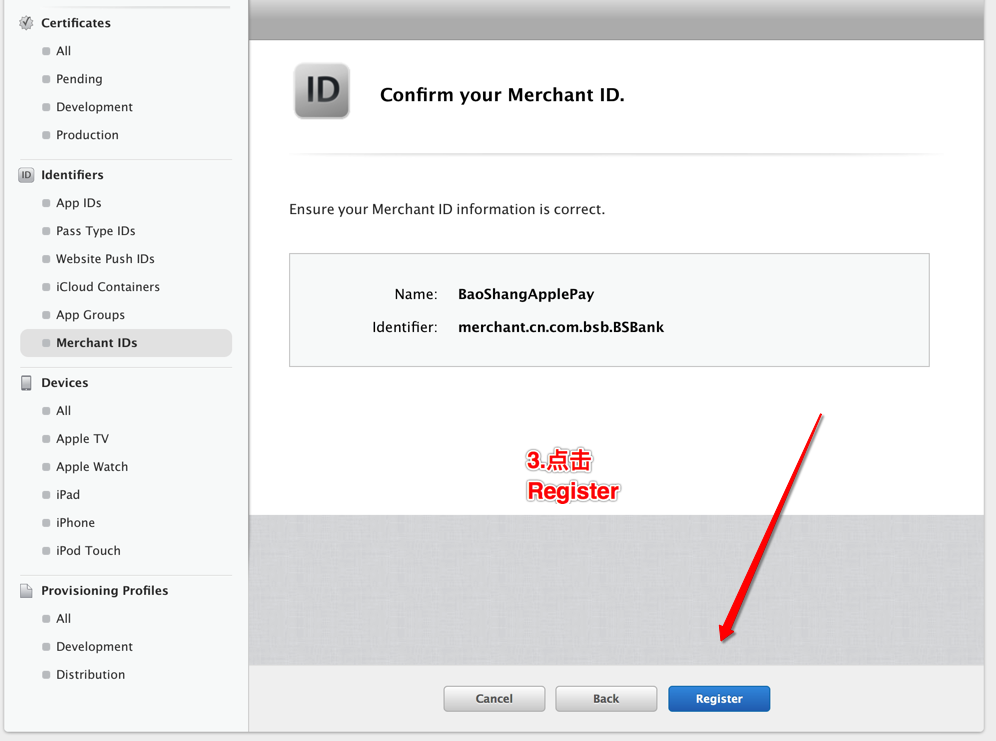Select Production certificates
996x741 pixels.
87,135
